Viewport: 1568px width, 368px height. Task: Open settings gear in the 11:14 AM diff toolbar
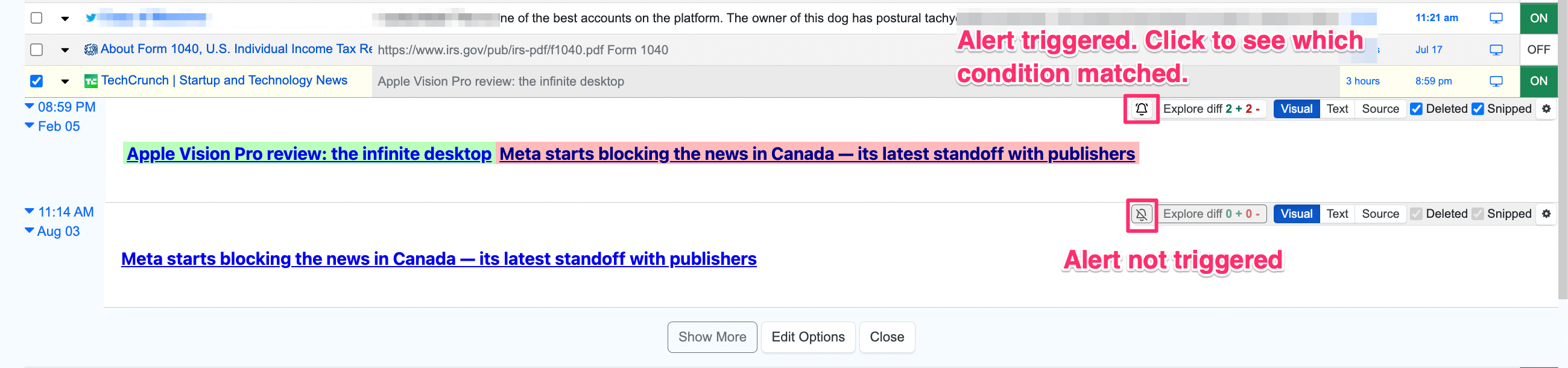point(1546,214)
